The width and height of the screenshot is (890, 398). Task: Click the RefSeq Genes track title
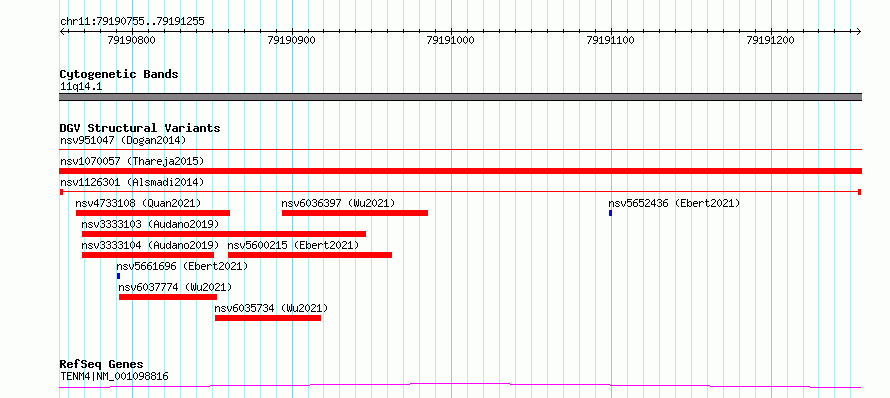click(102, 365)
